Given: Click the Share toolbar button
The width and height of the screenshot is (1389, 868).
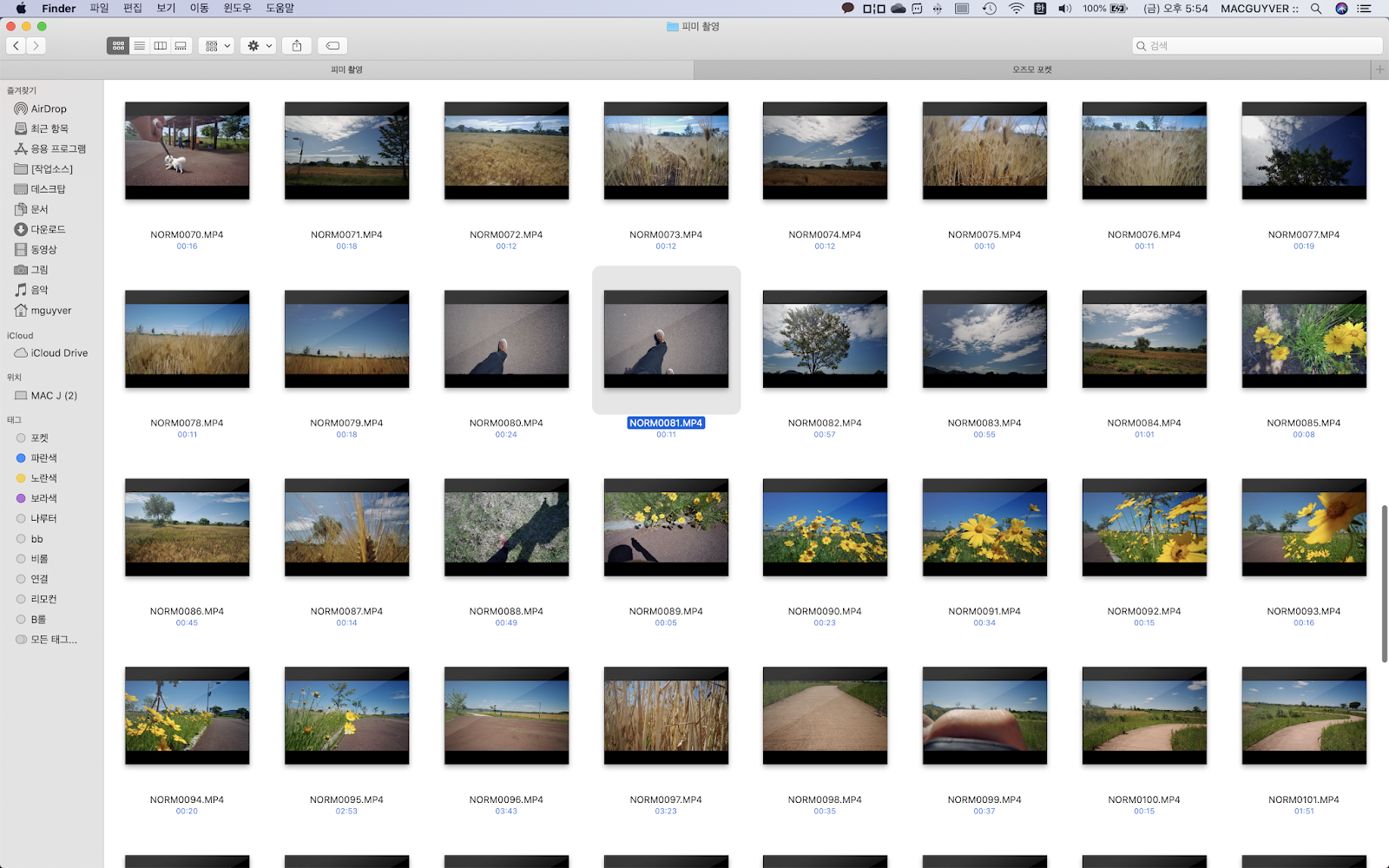Looking at the screenshot, I should (x=297, y=46).
